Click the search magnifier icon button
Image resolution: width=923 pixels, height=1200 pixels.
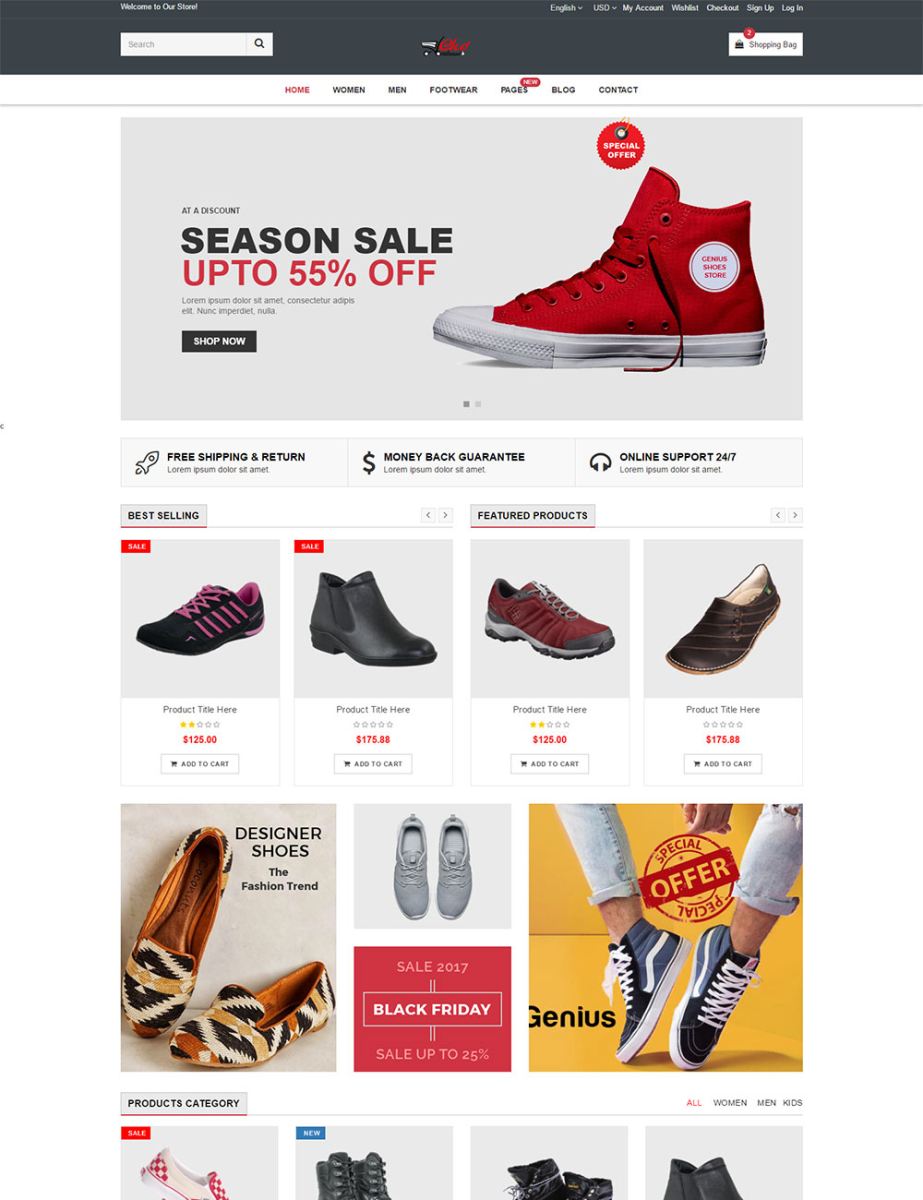point(259,44)
